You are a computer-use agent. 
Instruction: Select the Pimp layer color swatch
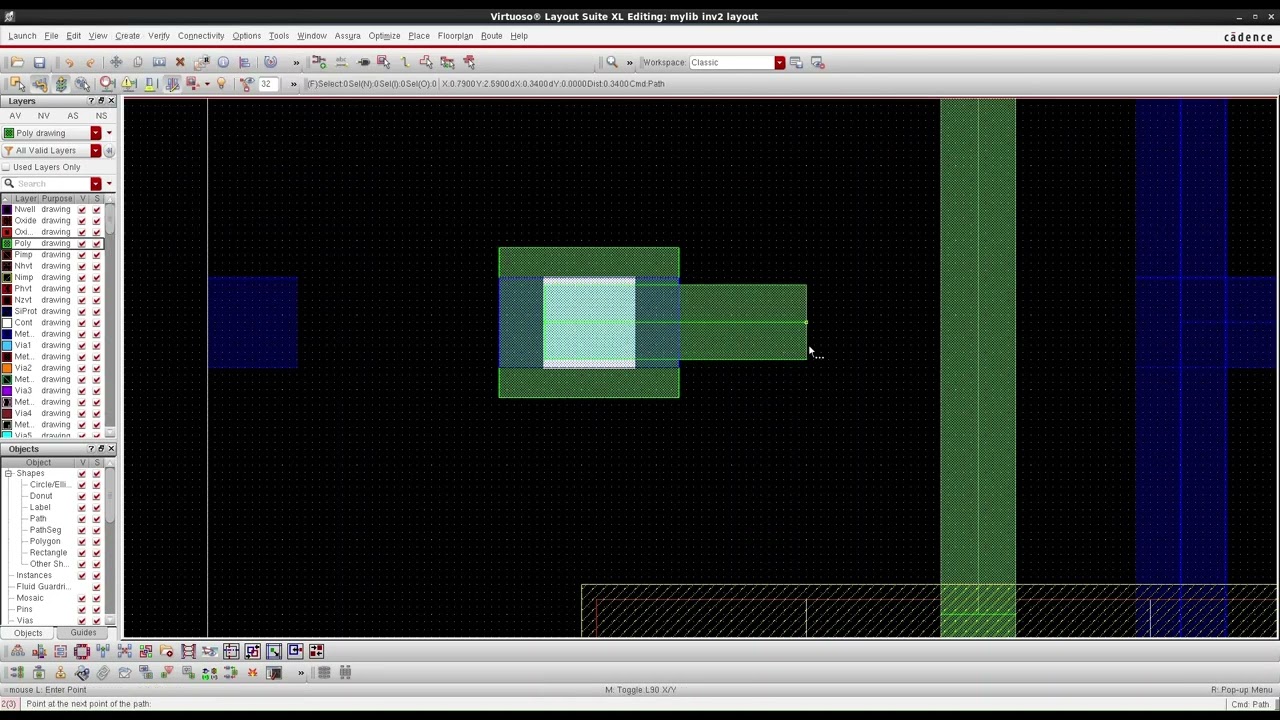6,254
